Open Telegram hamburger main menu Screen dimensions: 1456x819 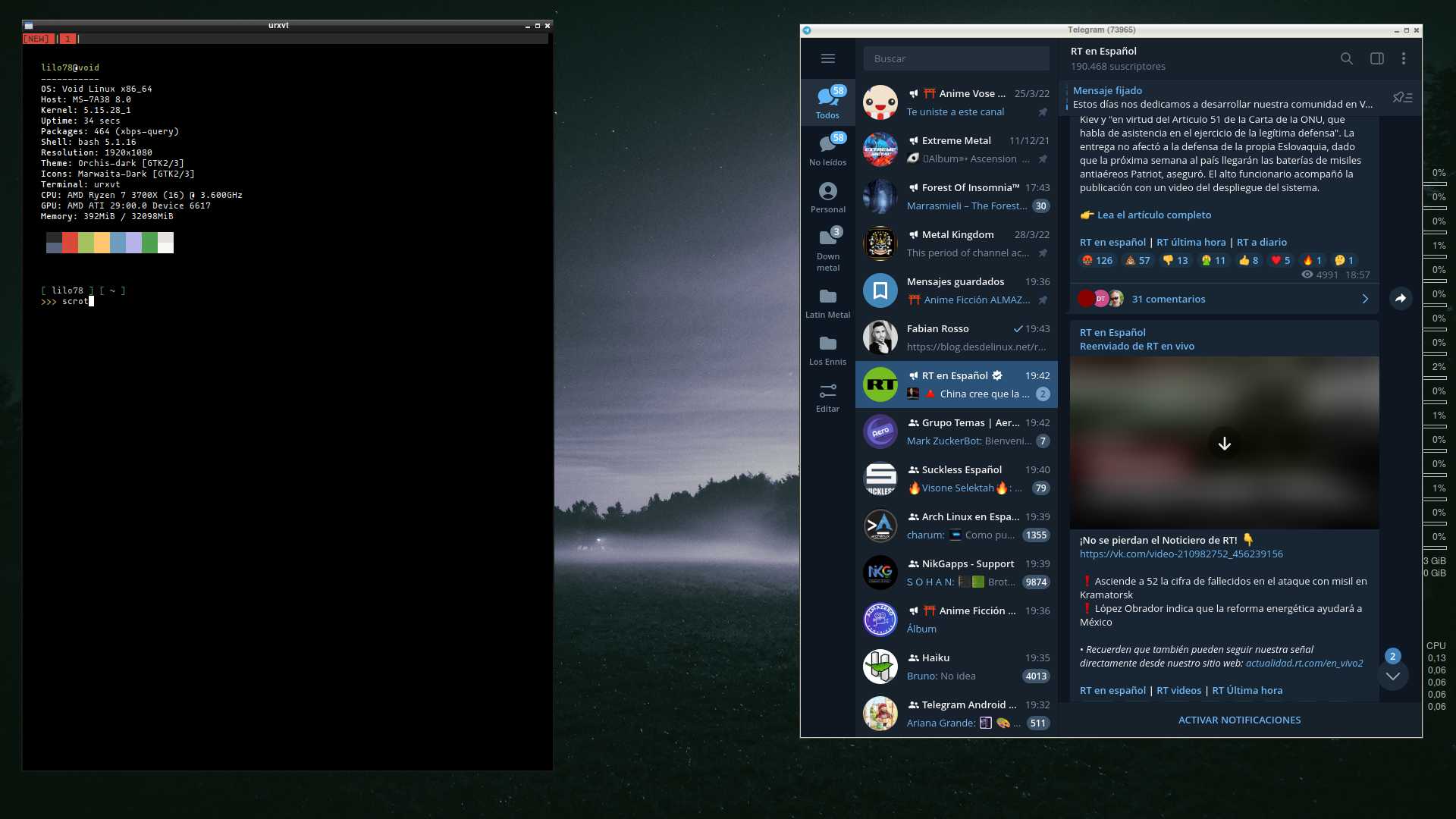(x=827, y=58)
